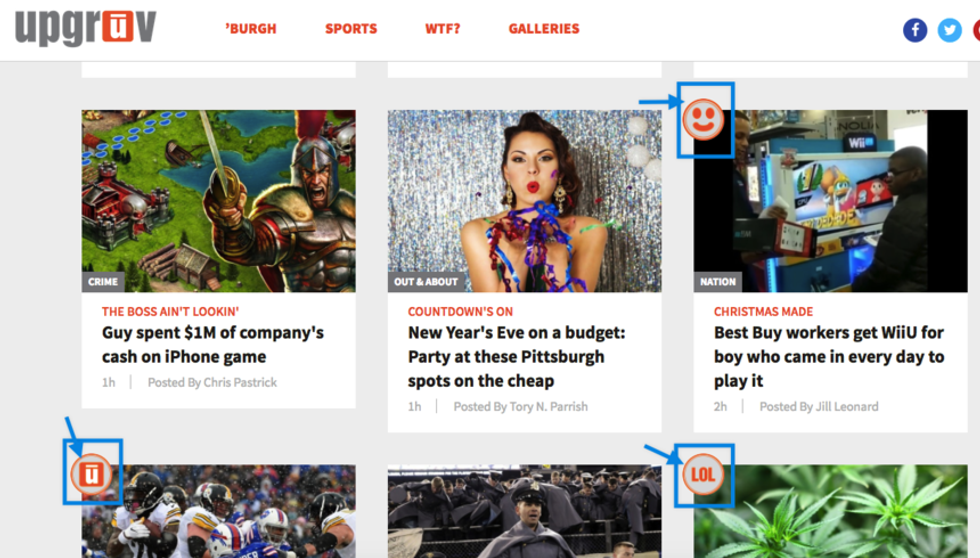Click the orange LOL badge
Screen dimensions: 980x558
[x=702, y=474]
